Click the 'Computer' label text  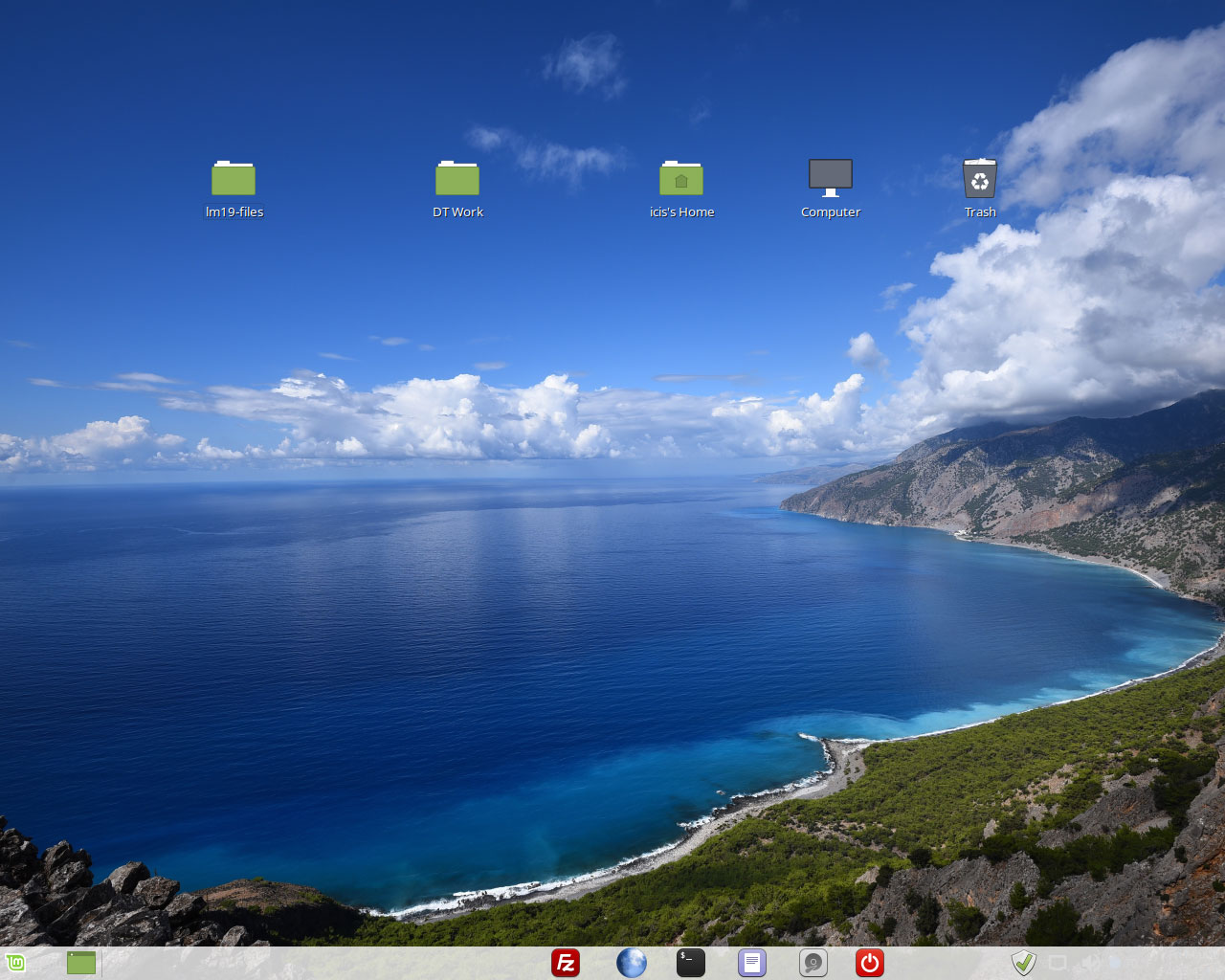831,212
